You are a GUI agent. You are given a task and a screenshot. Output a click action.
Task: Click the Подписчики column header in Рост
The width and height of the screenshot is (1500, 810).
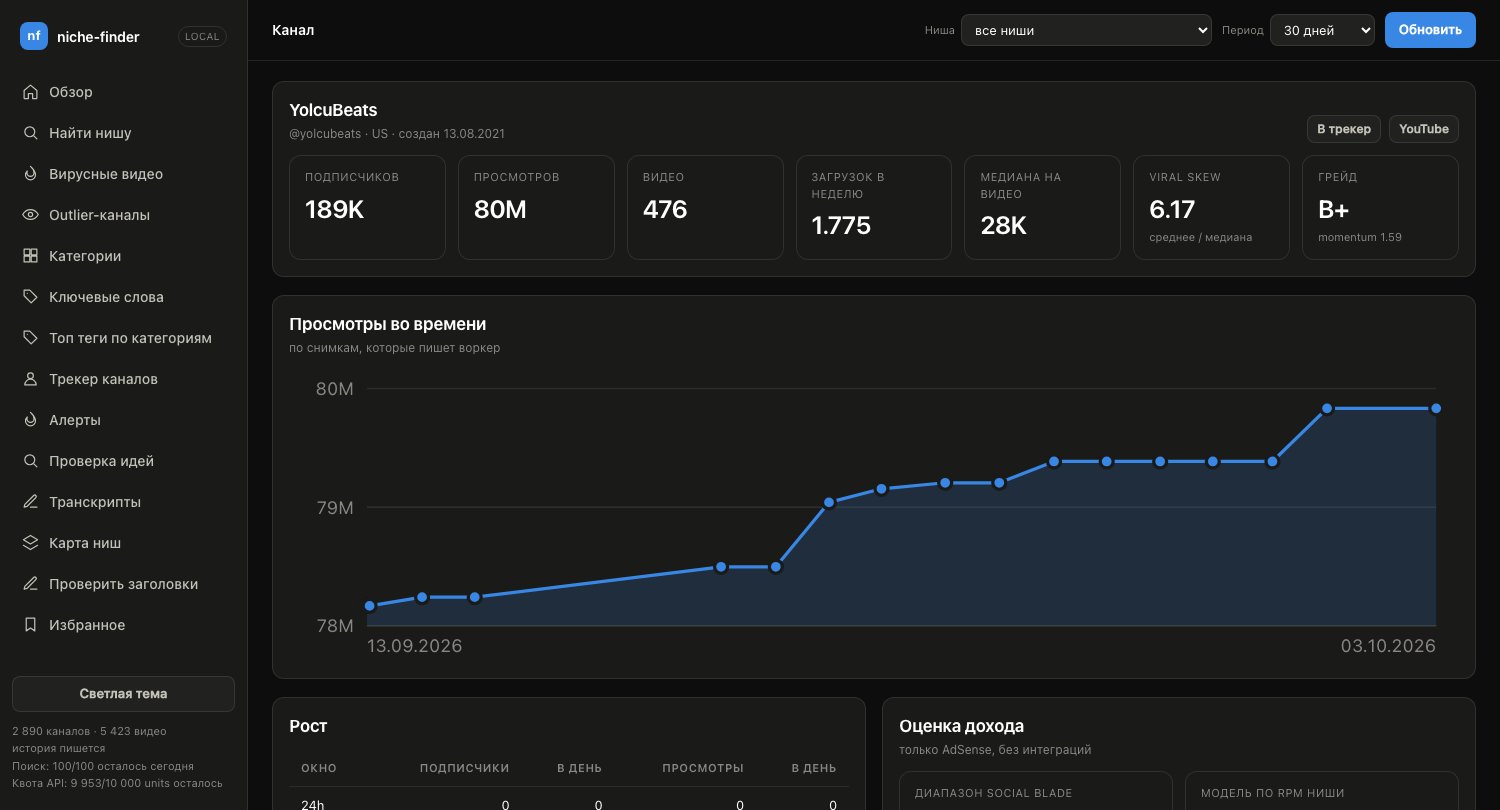coord(464,768)
